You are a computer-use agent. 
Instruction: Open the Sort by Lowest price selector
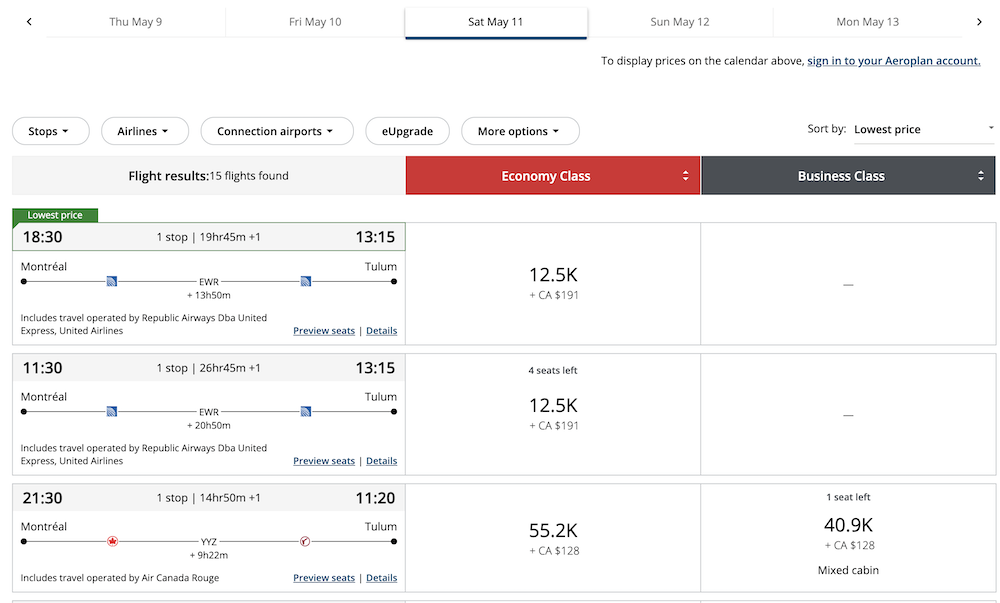click(x=923, y=129)
